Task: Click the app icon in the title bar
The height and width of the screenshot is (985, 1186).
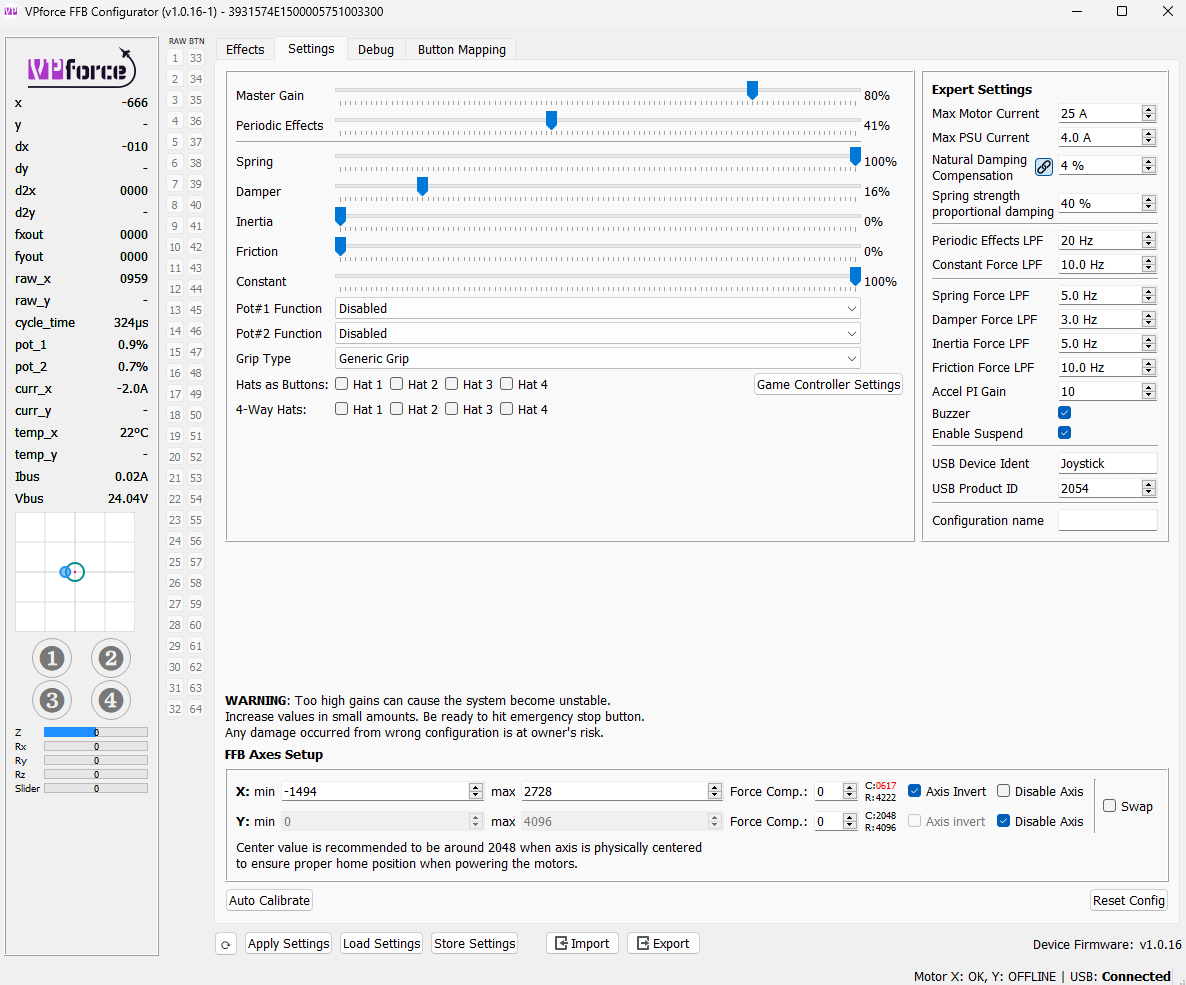Action: [x=11, y=11]
